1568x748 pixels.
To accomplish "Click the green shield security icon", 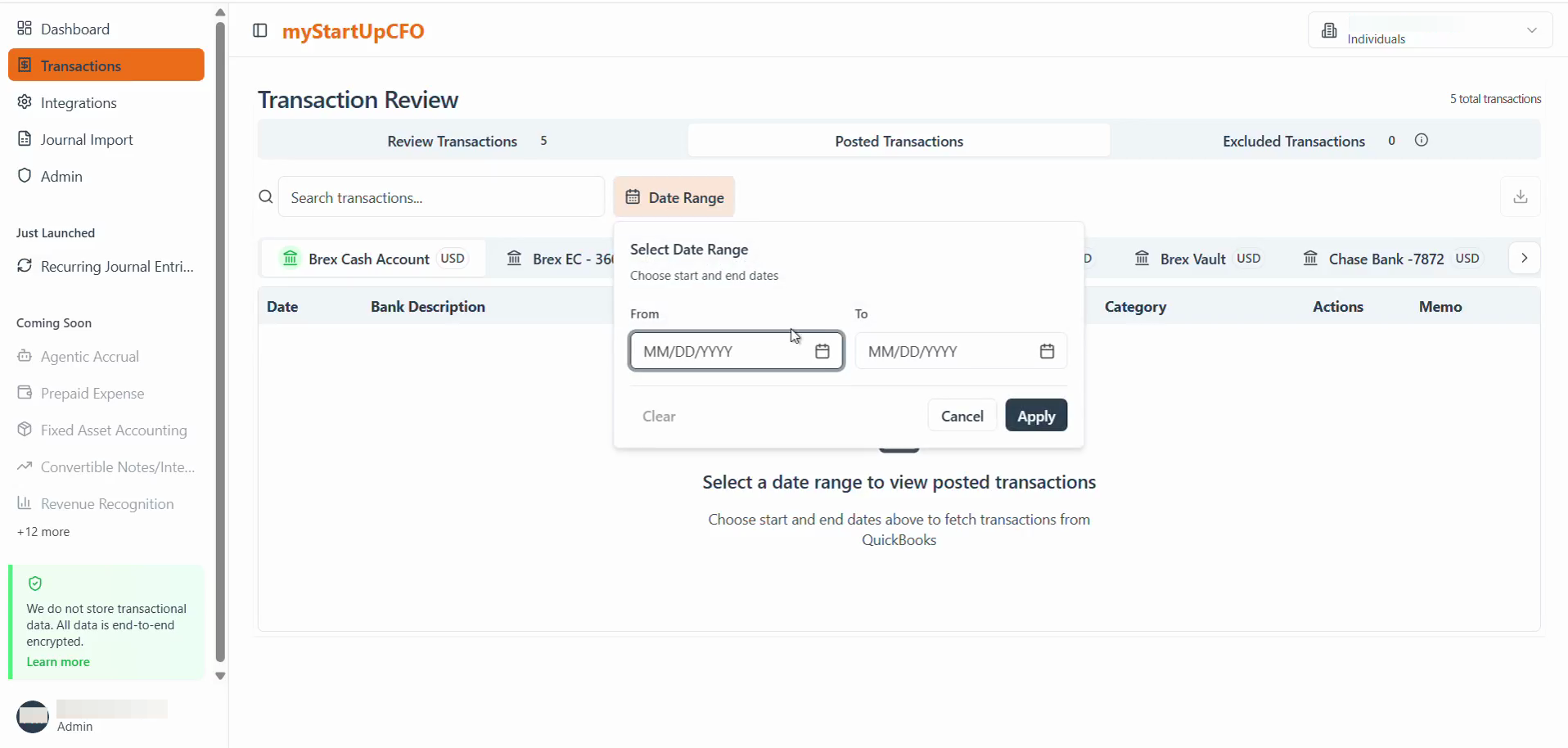I will [35, 584].
